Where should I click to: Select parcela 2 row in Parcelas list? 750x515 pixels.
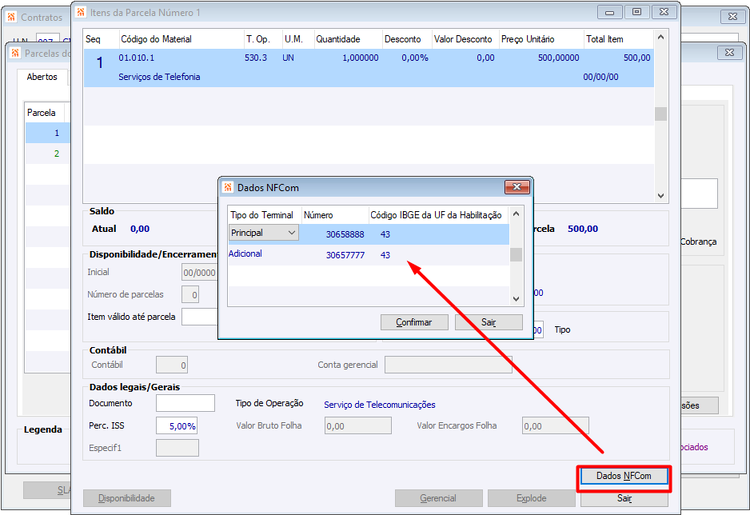click(47, 154)
